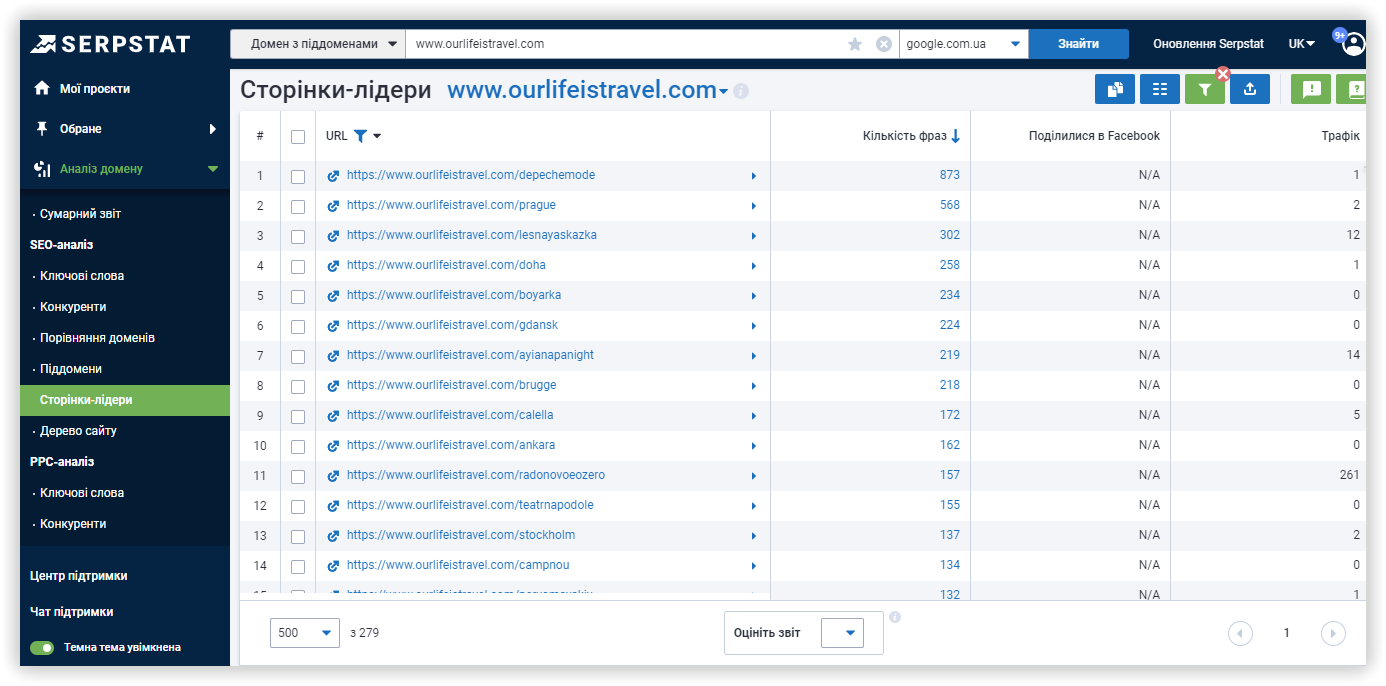Image resolution: width=1386 pixels, height=686 pixels.
Task: Click info icon near Оцініть звіт
Action: (x=895, y=617)
